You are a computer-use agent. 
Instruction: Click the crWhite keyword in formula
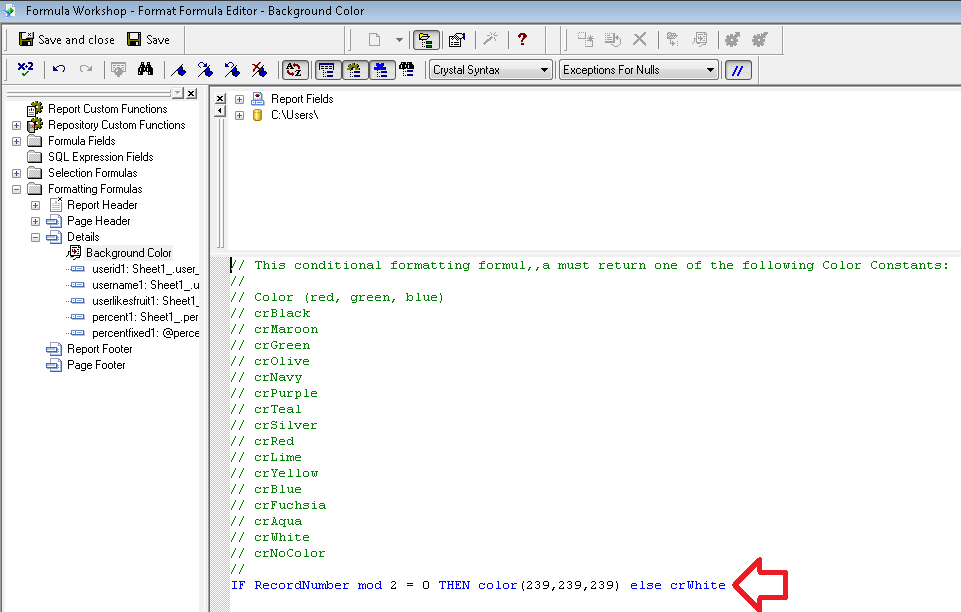tap(697, 585)
